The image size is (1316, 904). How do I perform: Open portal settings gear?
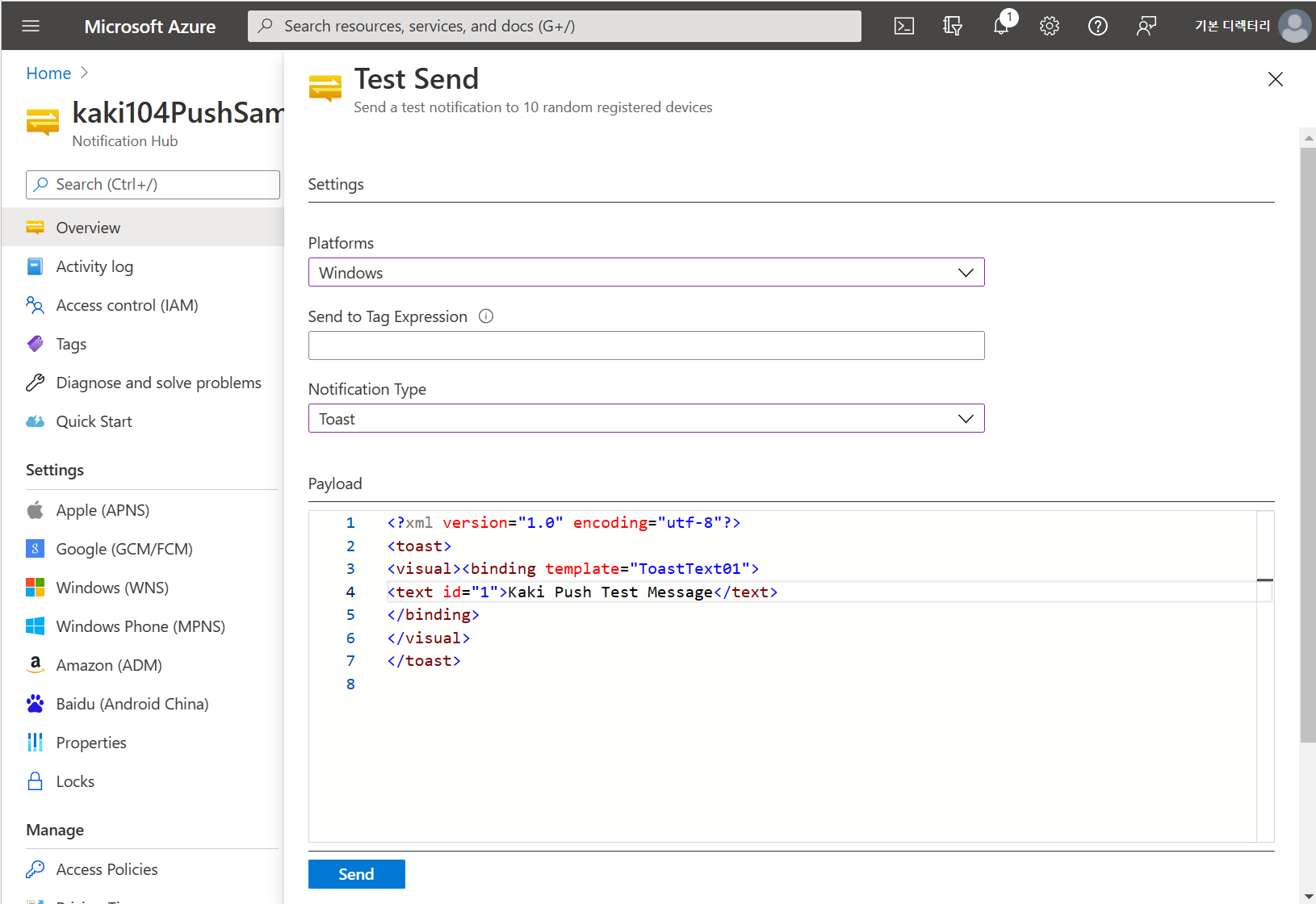(1050, 26)
